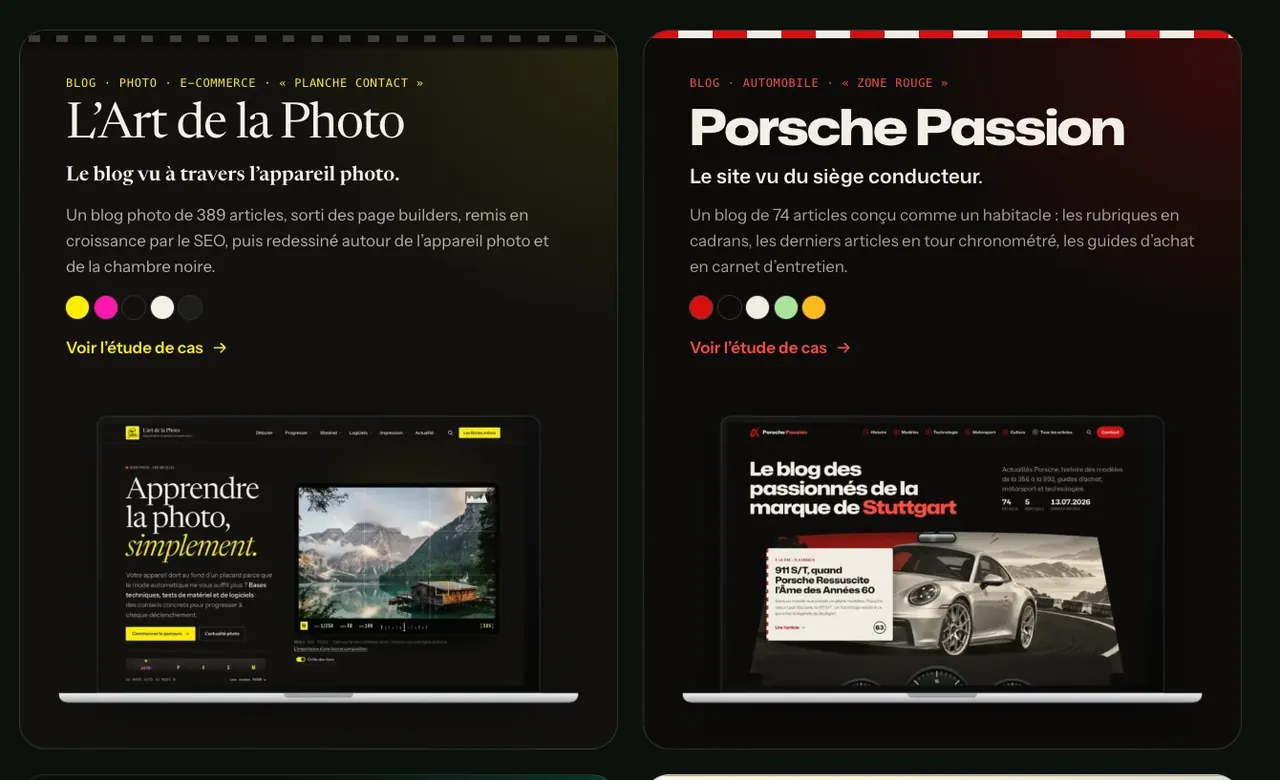This screenshot has height=780, width=1280.
Task: Open the L'Art de la Photo laptop preview
Action: tap(318, 558)
